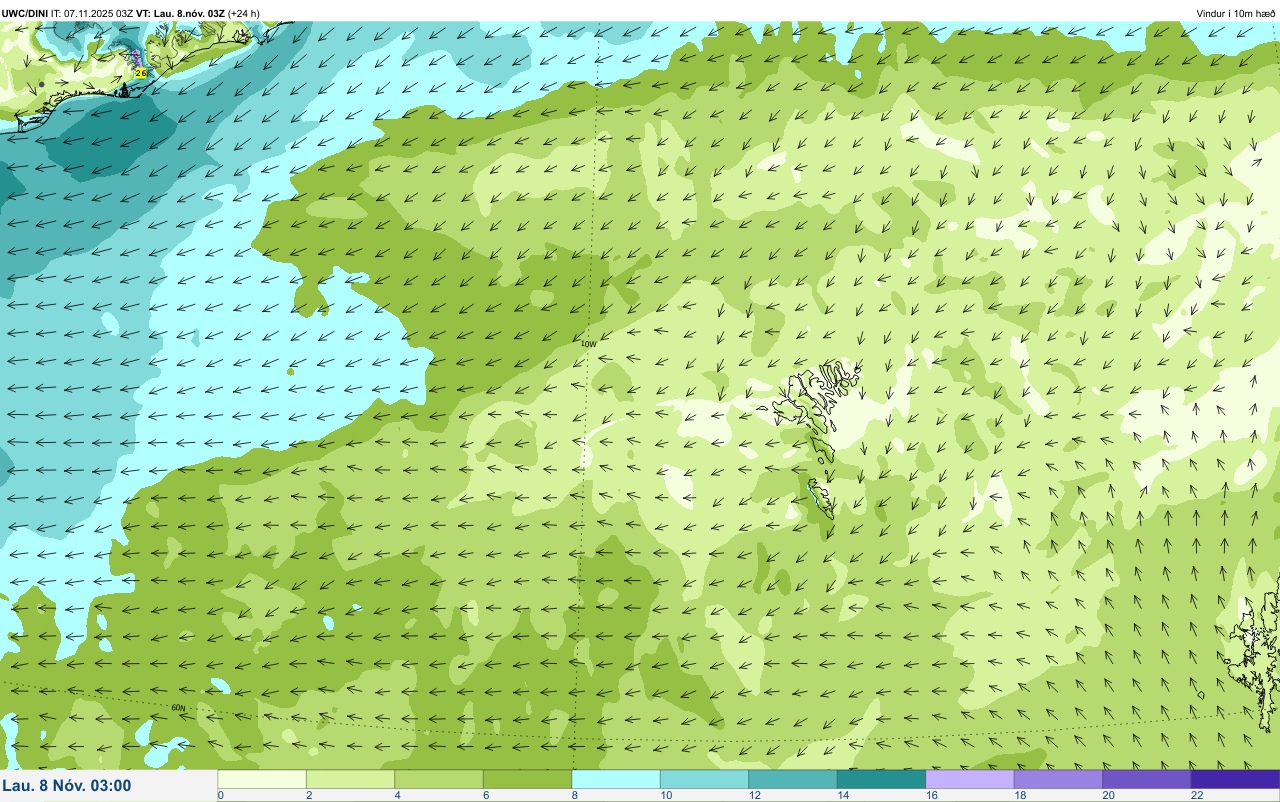Click the legend scale number '16'

[930, 795]
